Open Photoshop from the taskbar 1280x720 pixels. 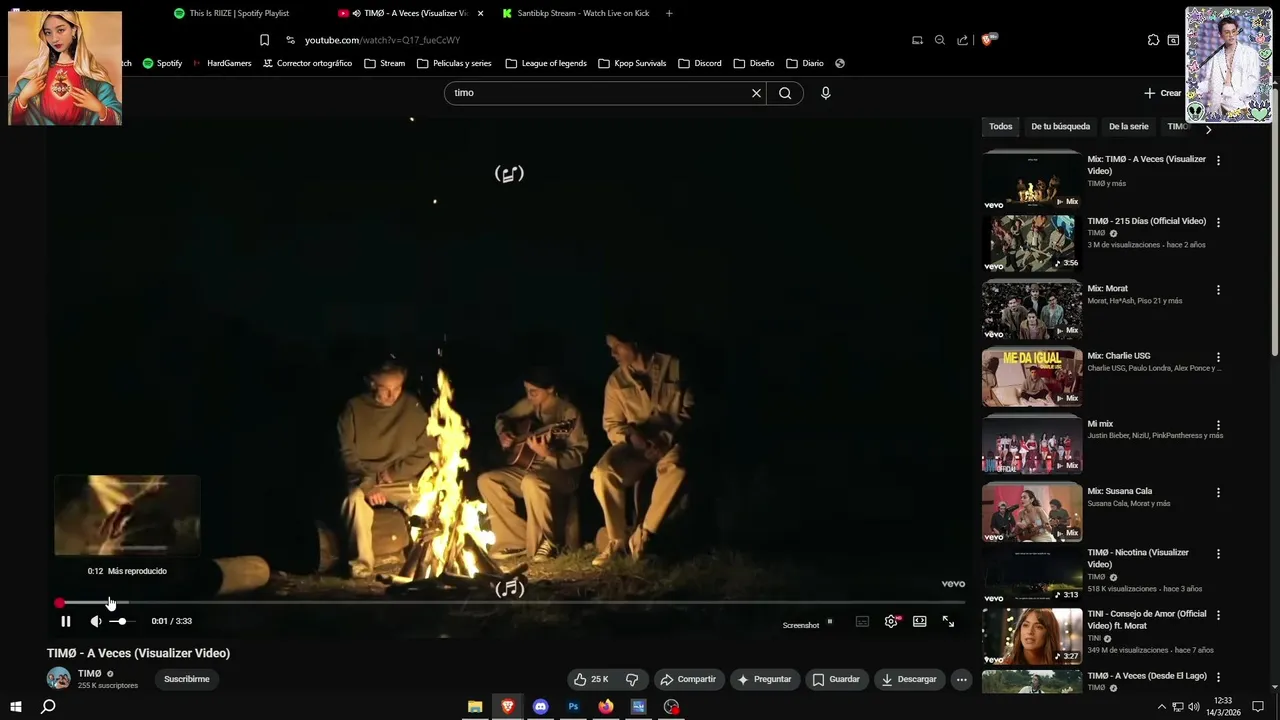coord(573,706)
